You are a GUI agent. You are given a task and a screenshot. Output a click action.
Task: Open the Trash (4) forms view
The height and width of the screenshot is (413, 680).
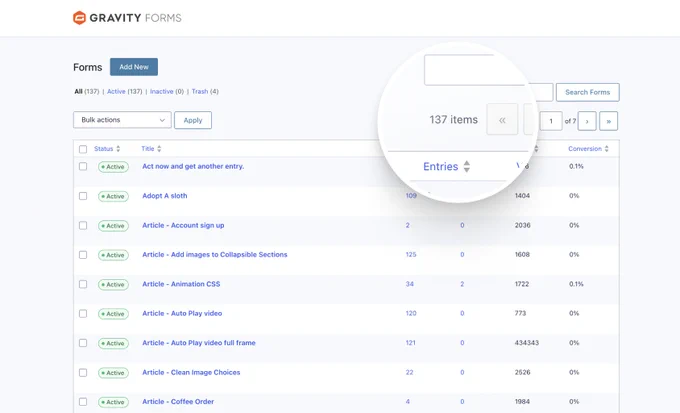point(205,92)
